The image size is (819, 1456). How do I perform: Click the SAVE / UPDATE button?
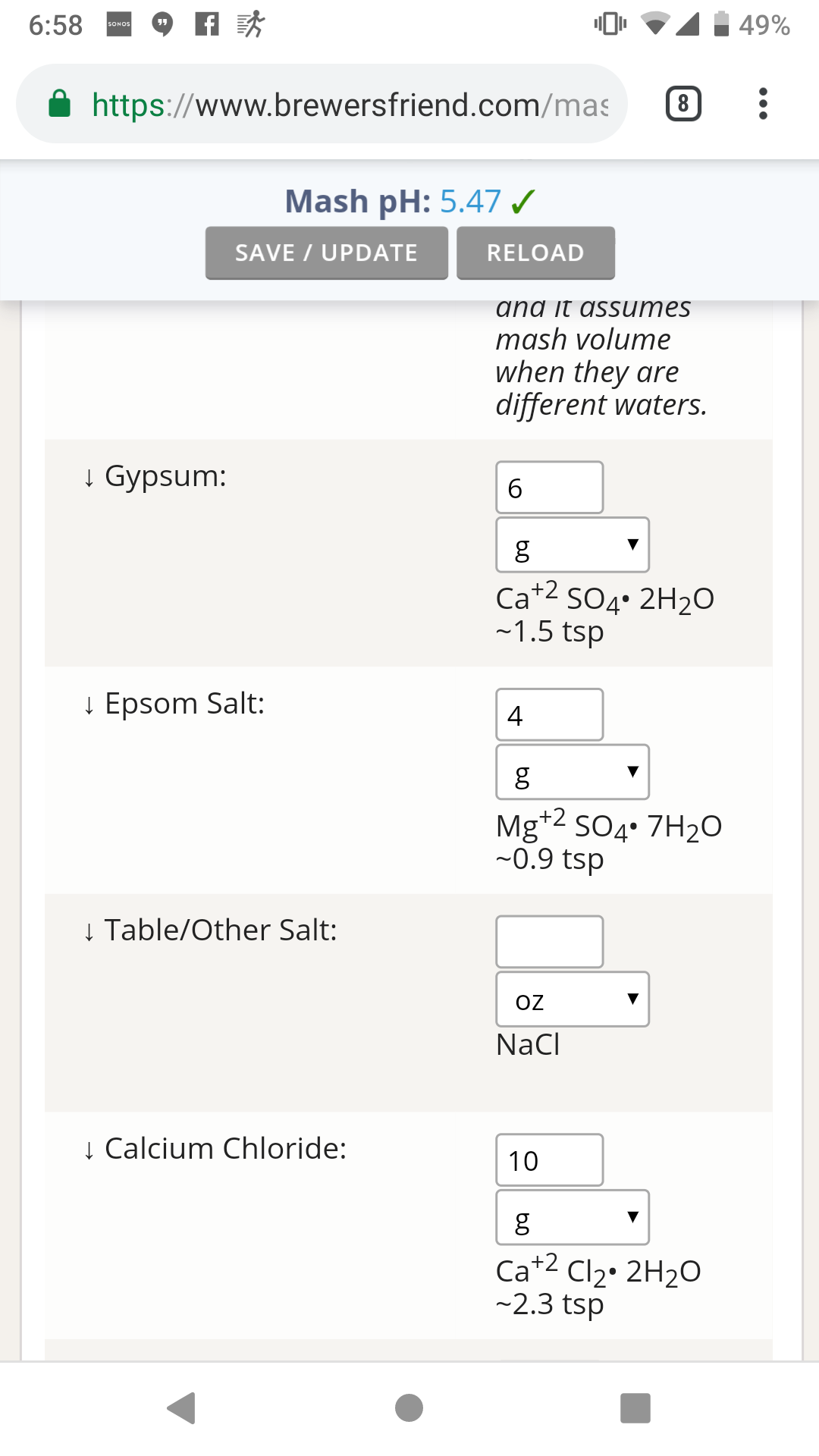tap(326, 253)
